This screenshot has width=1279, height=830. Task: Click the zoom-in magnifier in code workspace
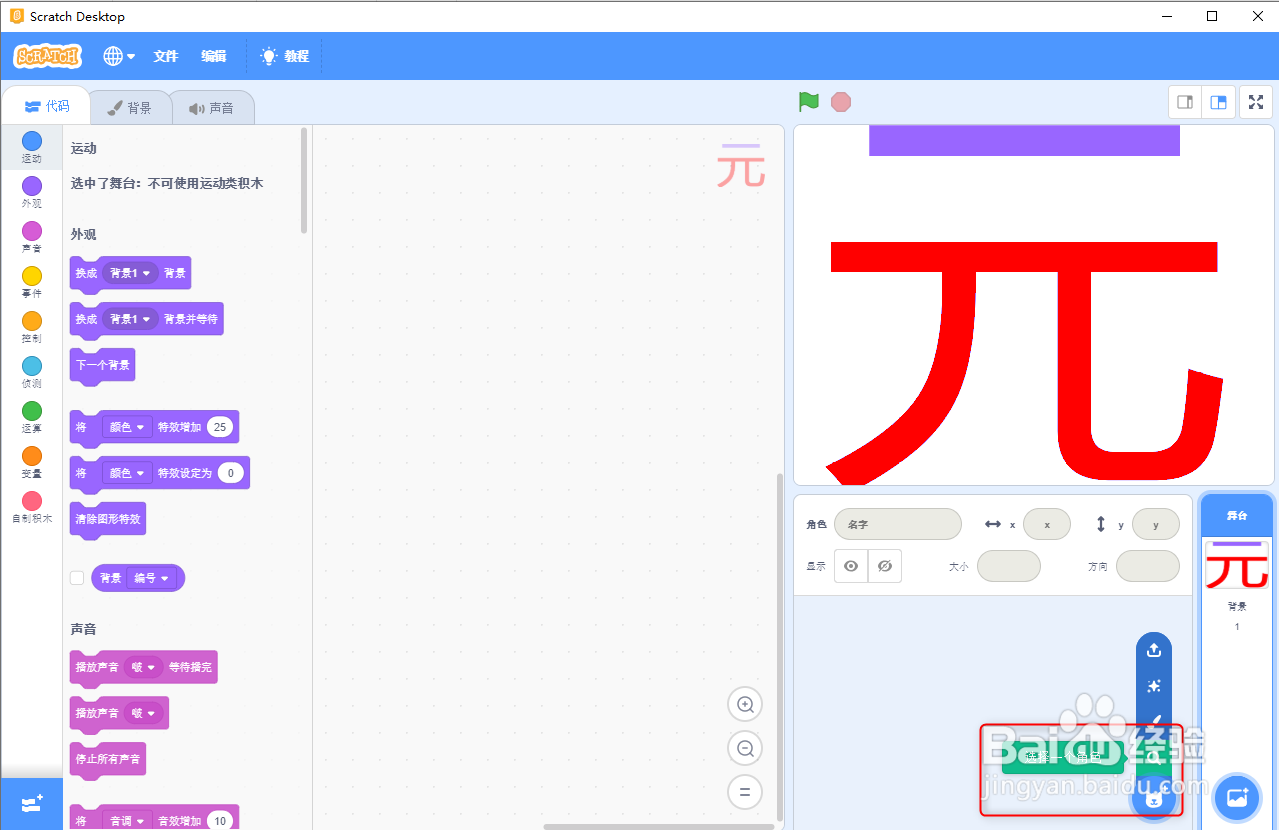click(x=744, y=704)
